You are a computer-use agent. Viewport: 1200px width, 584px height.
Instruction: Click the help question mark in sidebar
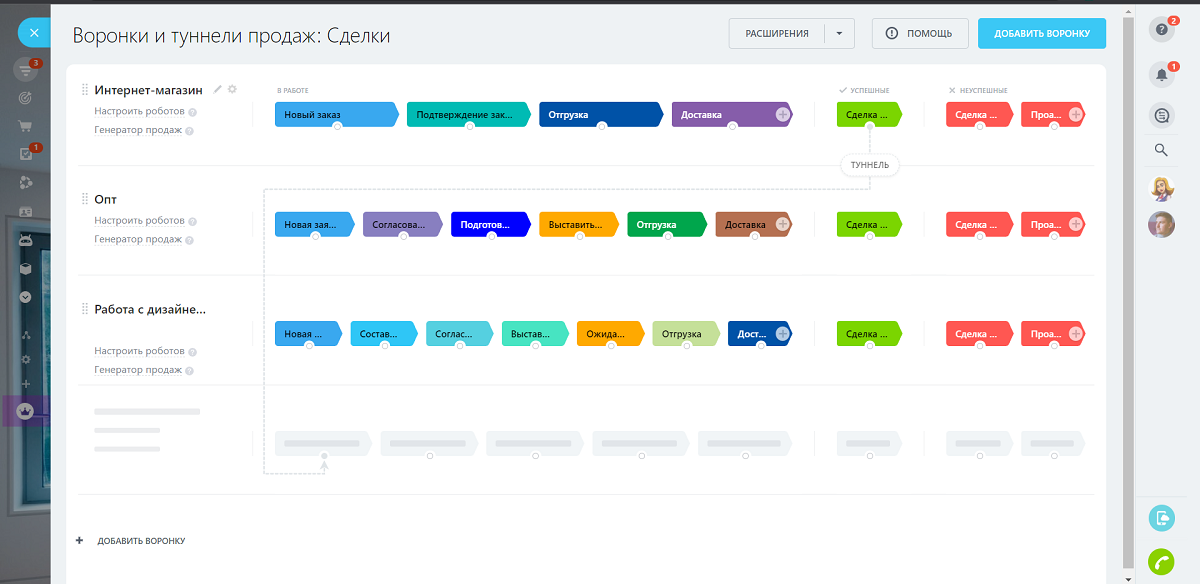point(1161,29)
